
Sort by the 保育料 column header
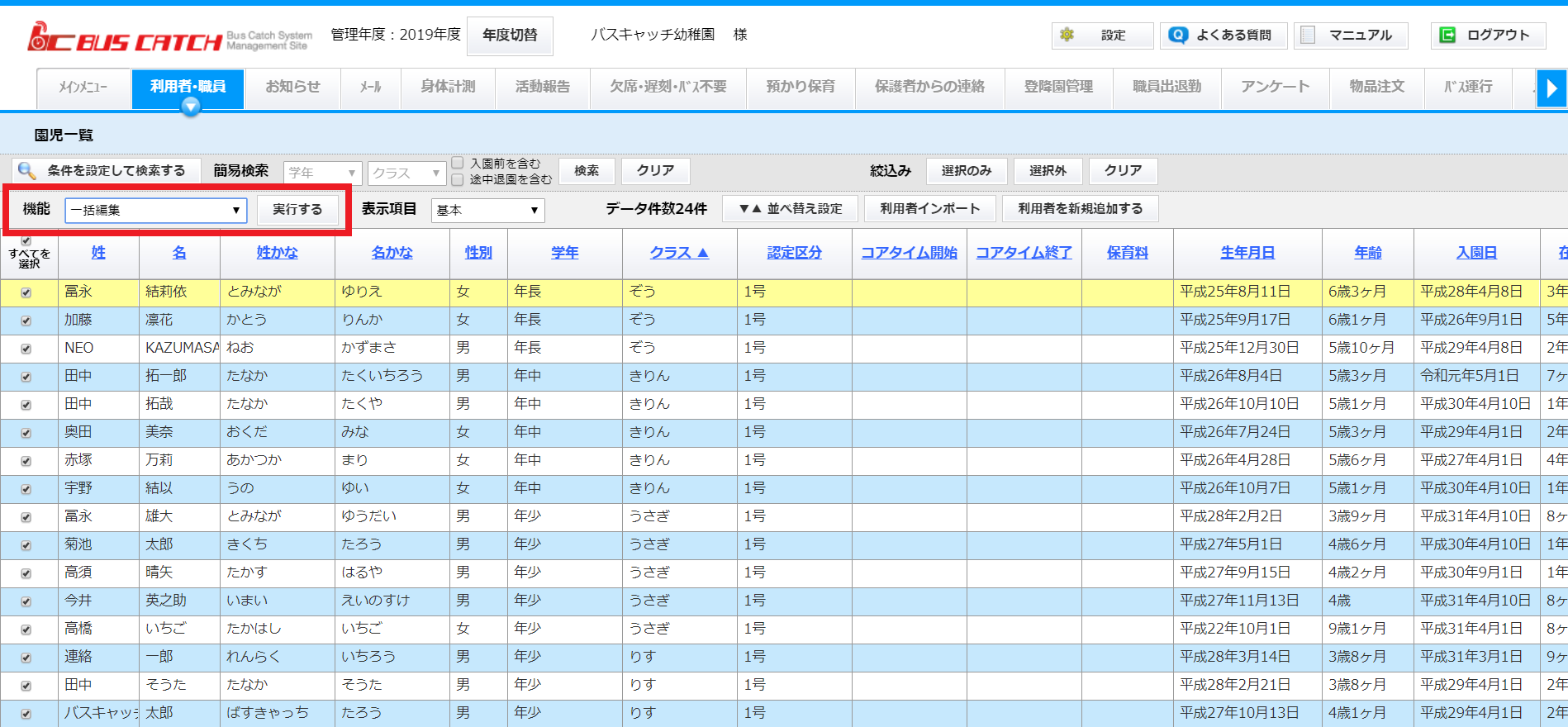coord(1127,253)
